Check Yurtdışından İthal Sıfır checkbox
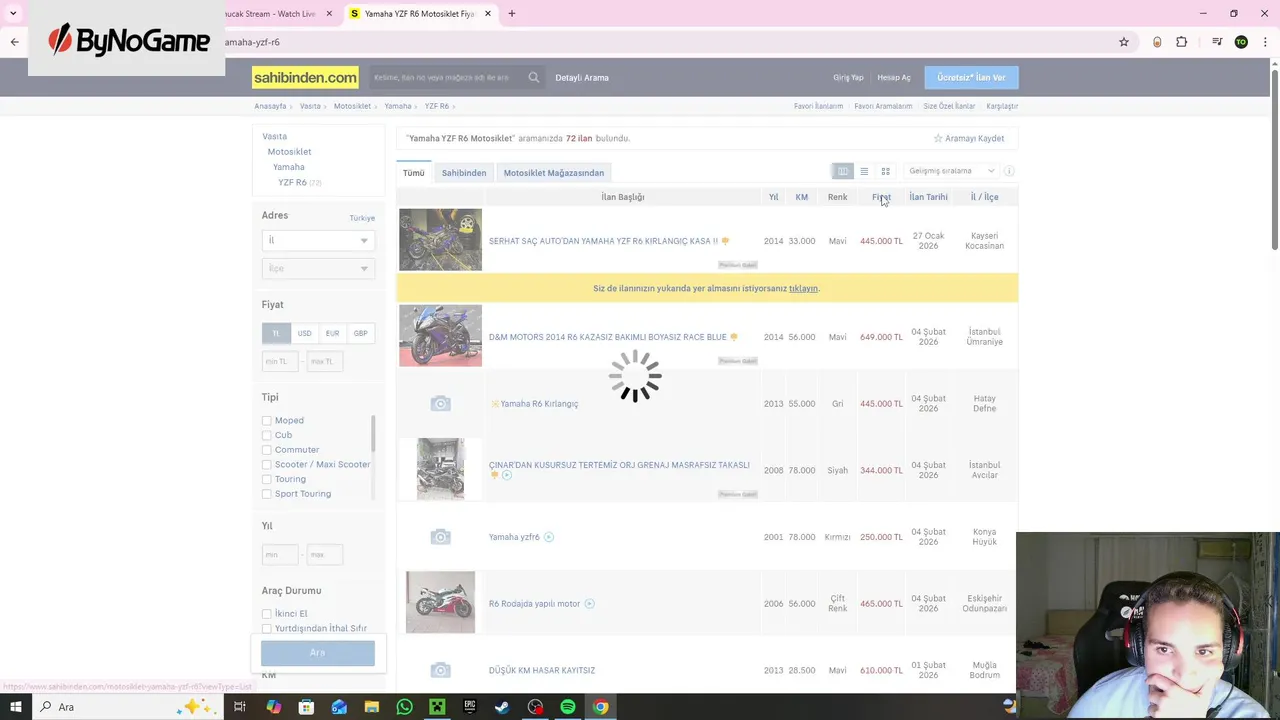This screenshot has height=720, width=1280. pos(266,628)
